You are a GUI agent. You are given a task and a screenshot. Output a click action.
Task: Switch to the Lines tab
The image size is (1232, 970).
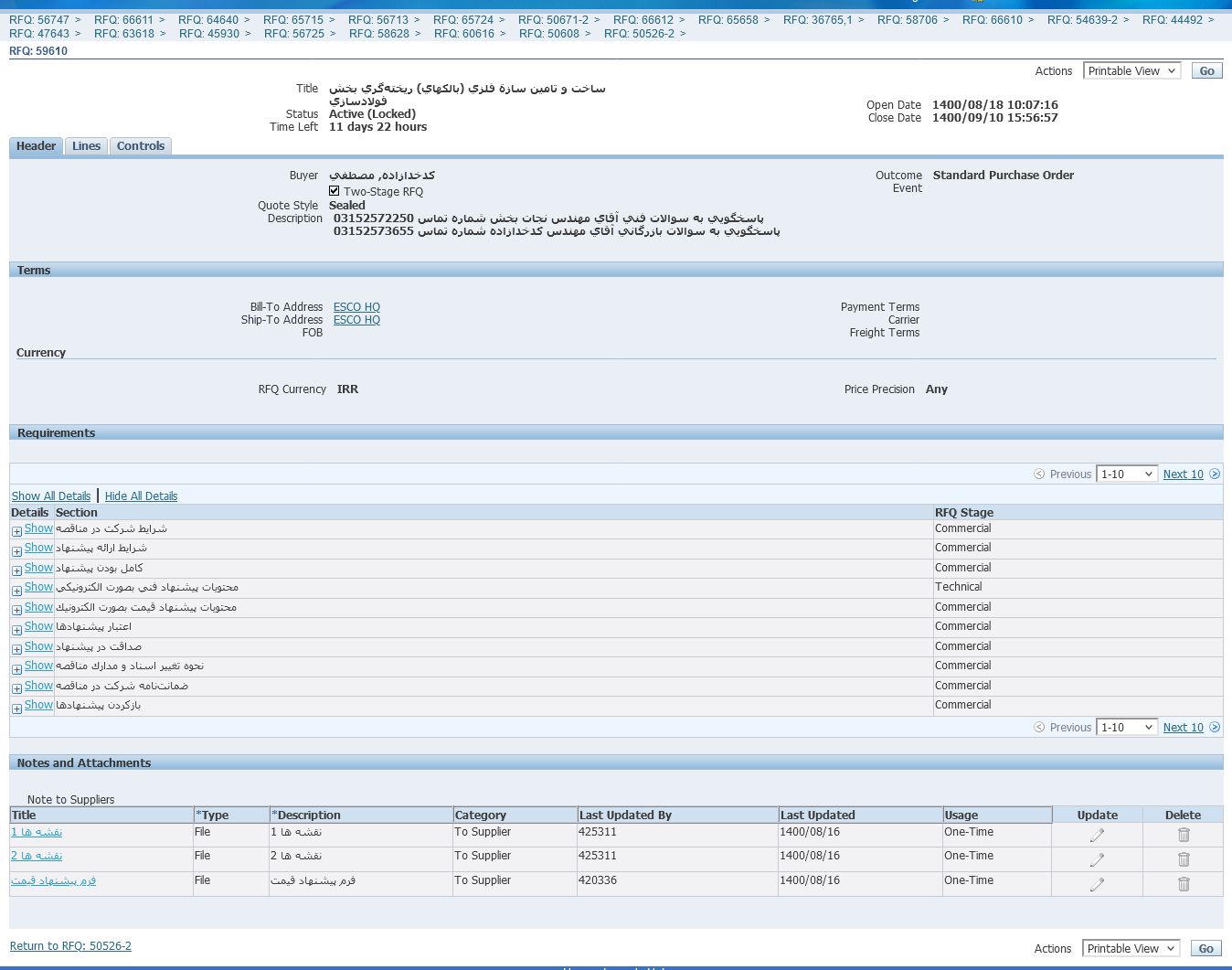(86, 146)
